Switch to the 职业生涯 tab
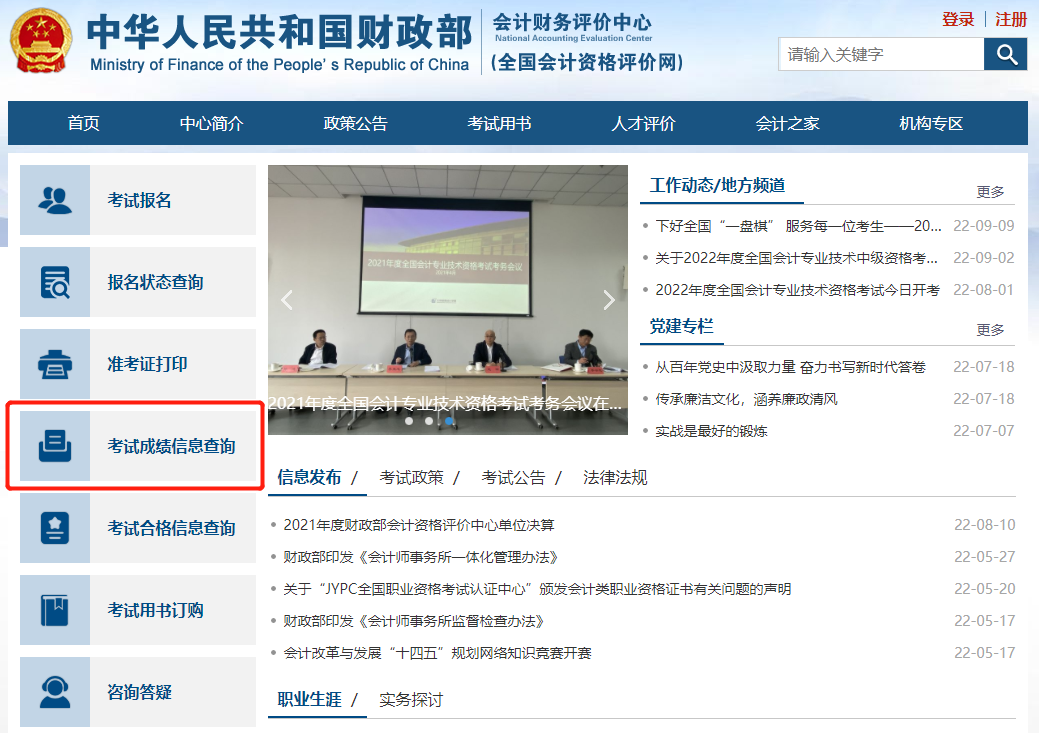Image resolution: width=1039 pixels, height=733 pixels. 309,699
